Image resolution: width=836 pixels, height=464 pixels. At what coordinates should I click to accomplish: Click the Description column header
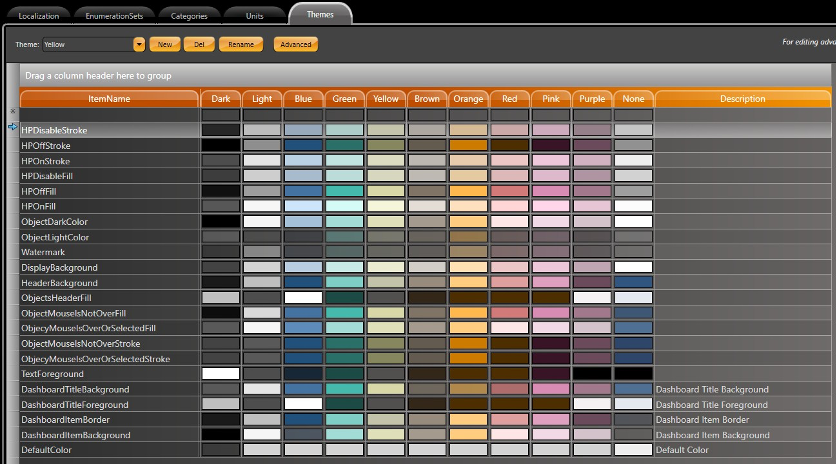tap(742, 99)
